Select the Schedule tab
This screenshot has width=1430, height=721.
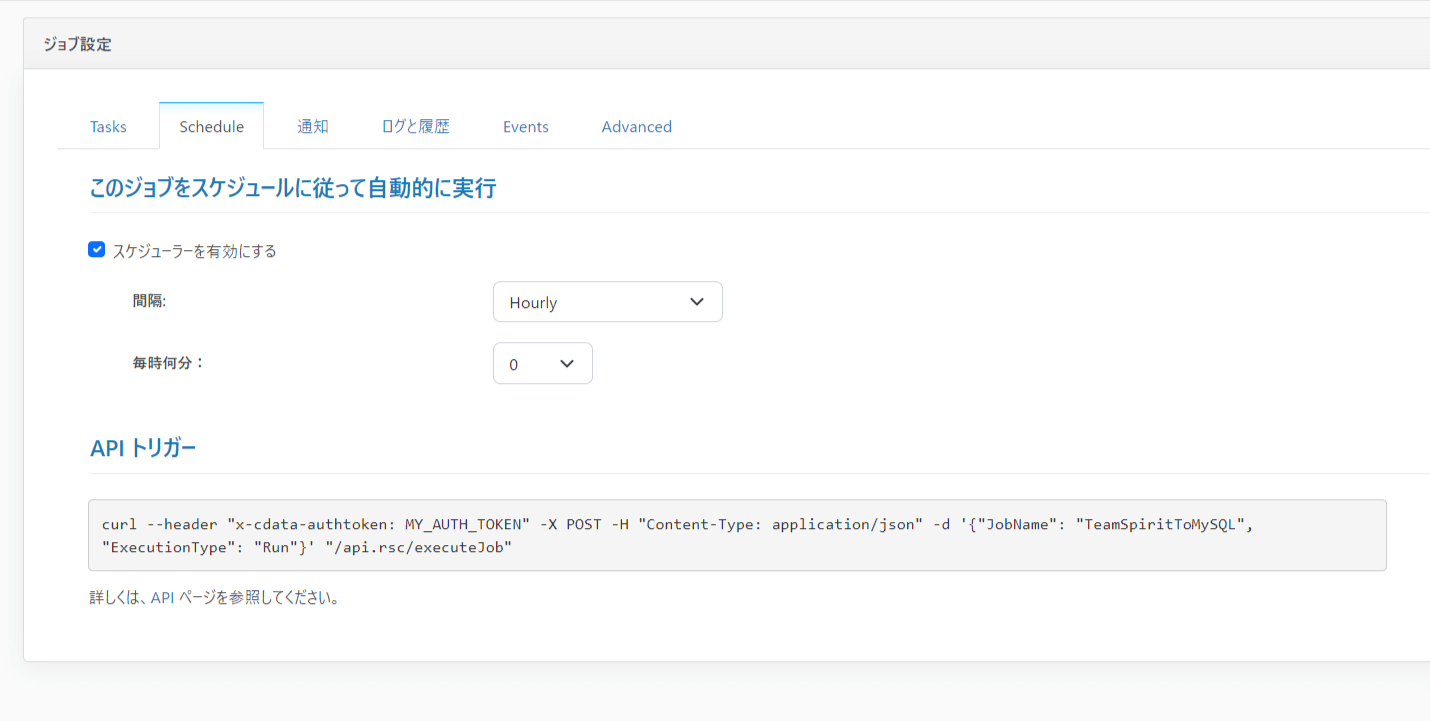click(212, 127)
